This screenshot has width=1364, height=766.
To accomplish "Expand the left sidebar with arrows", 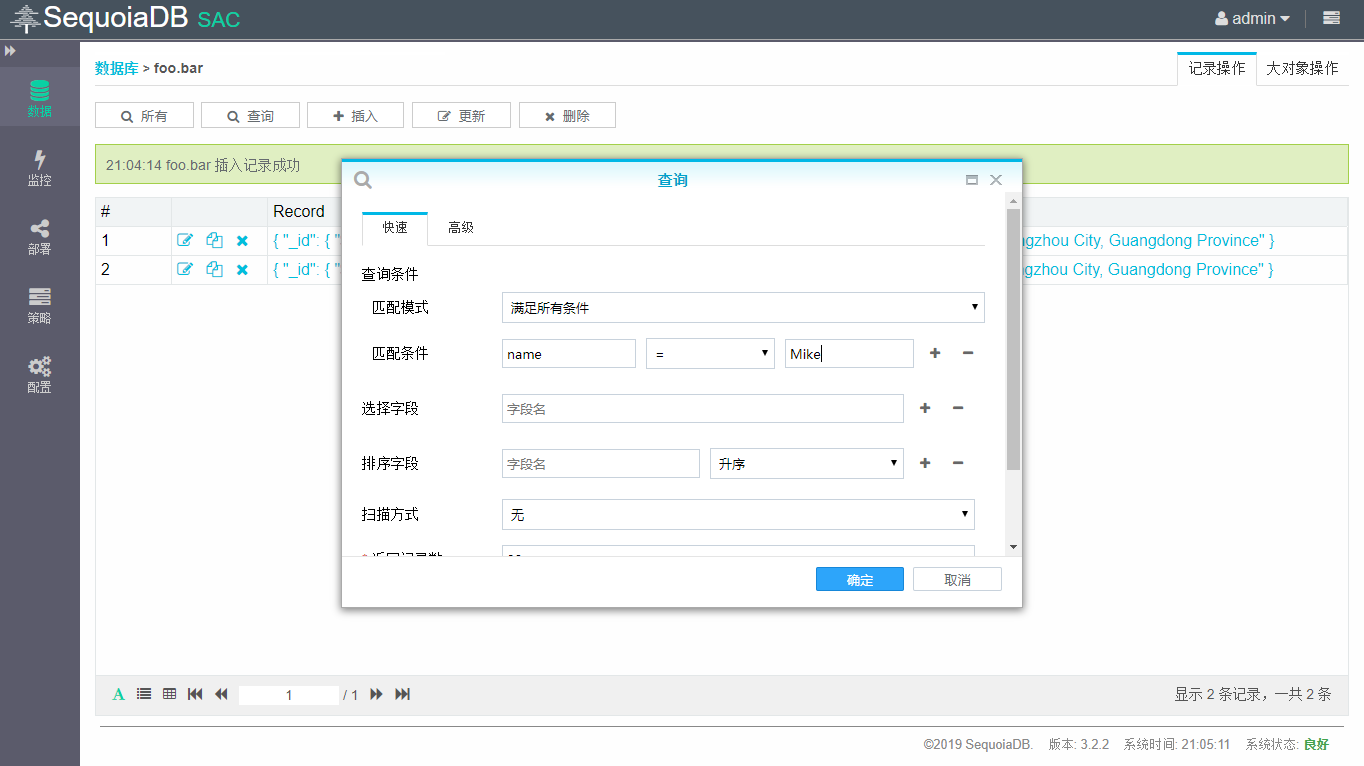I will click(x=10, y=51).
